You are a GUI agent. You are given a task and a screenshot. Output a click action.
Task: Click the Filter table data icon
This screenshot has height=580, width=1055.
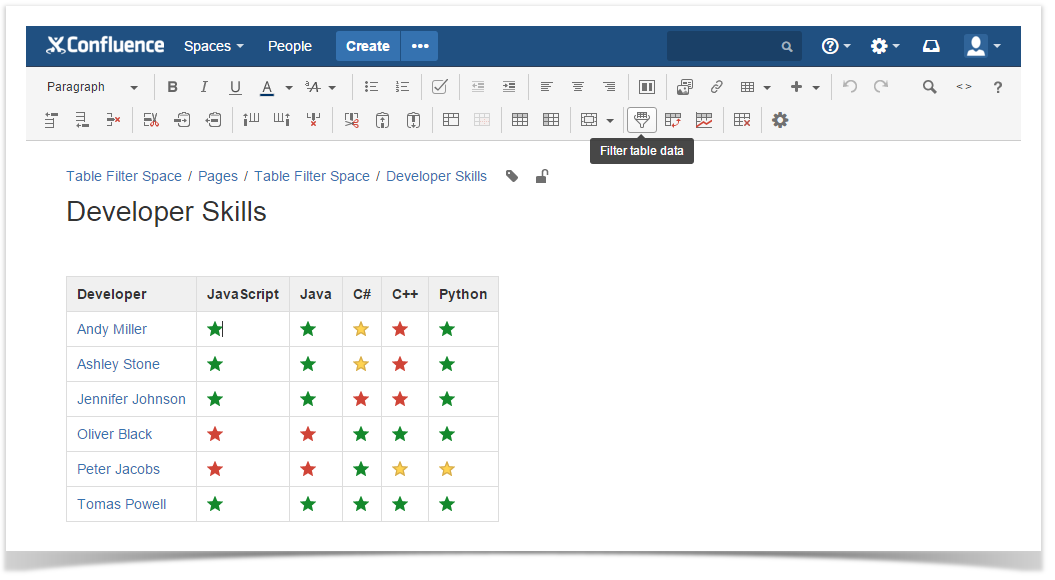(642, 120)
